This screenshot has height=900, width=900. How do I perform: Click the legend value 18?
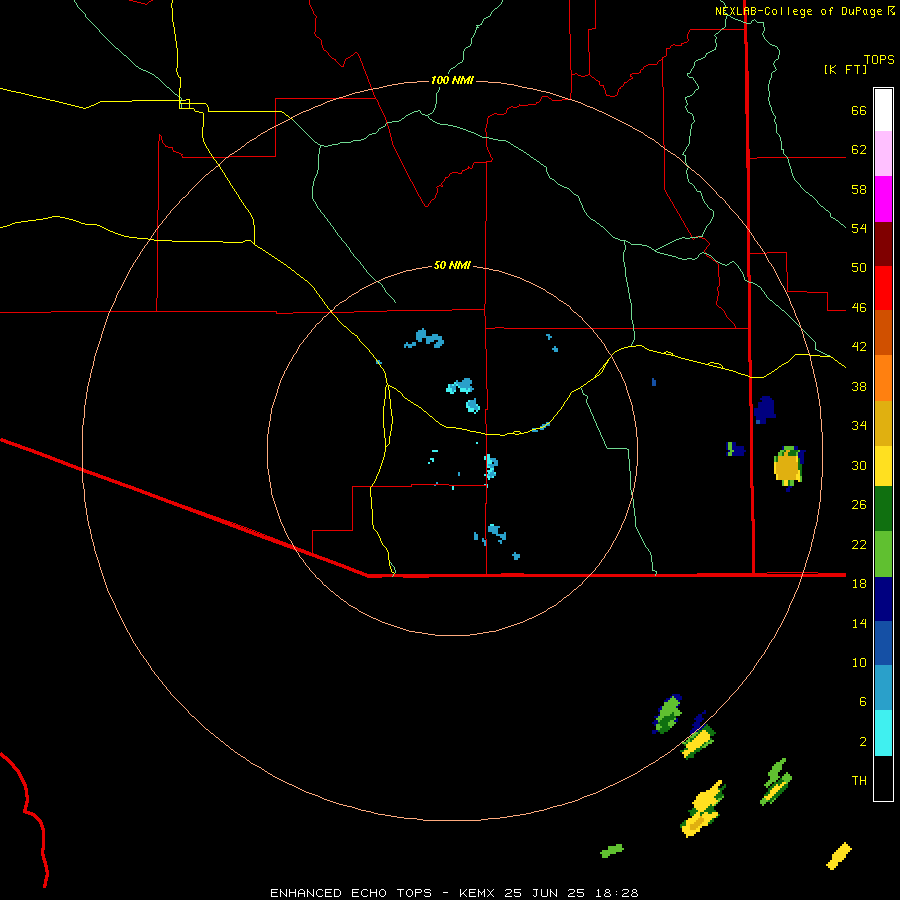tap(859, 583)
